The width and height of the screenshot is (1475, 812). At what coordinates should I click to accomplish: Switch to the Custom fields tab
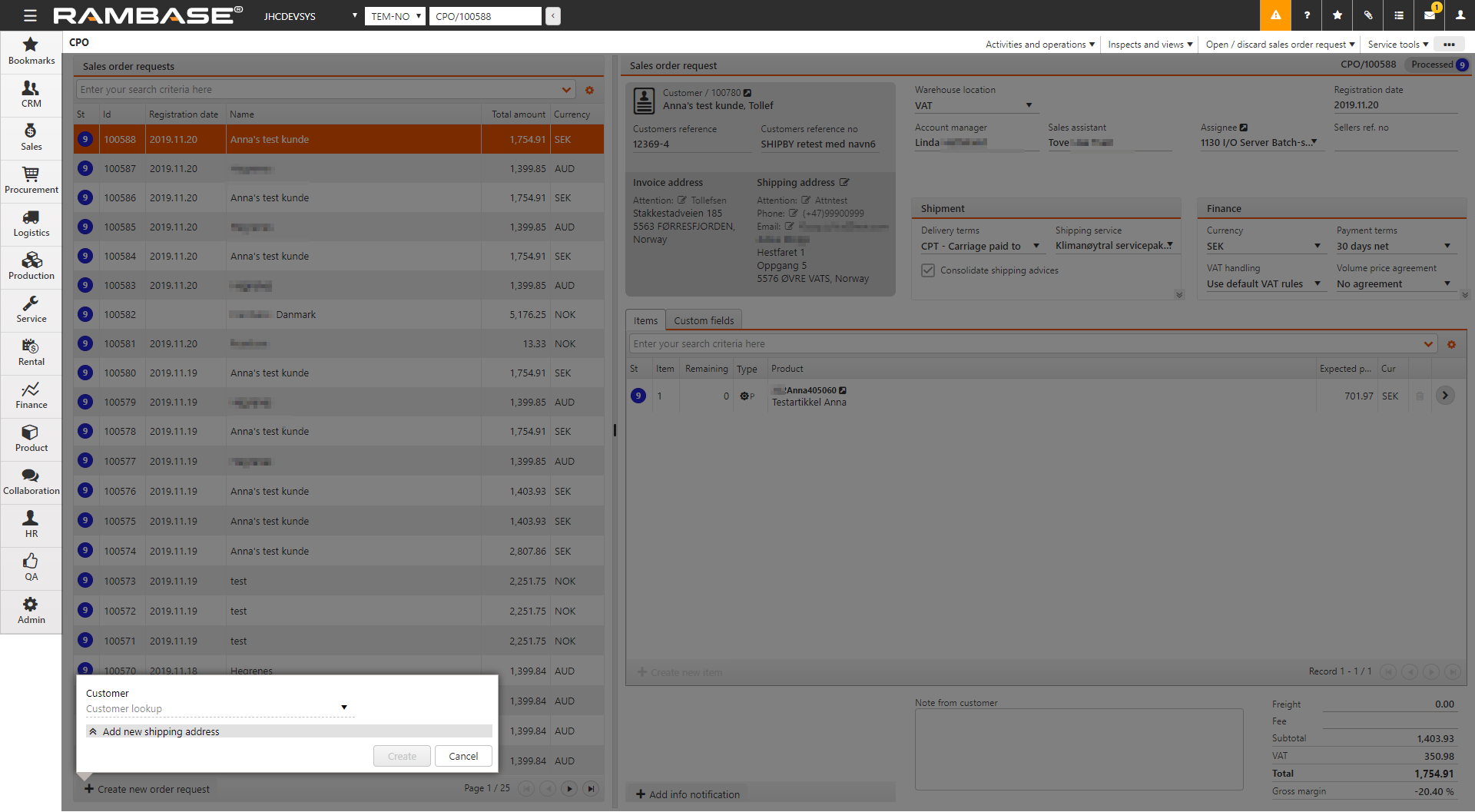tap(703, 321)
